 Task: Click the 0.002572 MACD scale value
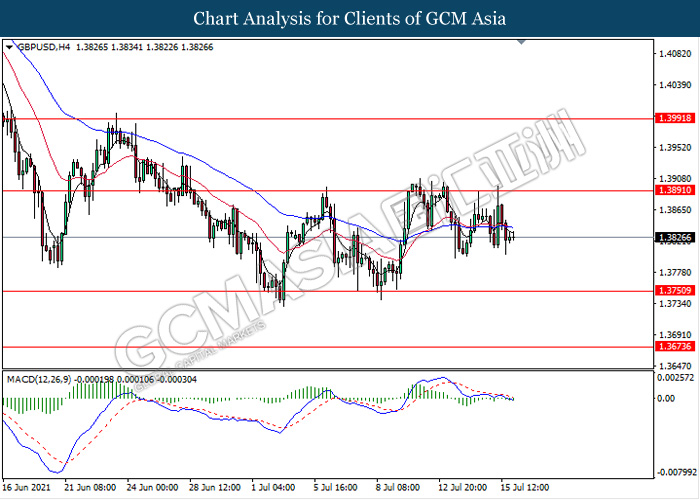point(675,378)
